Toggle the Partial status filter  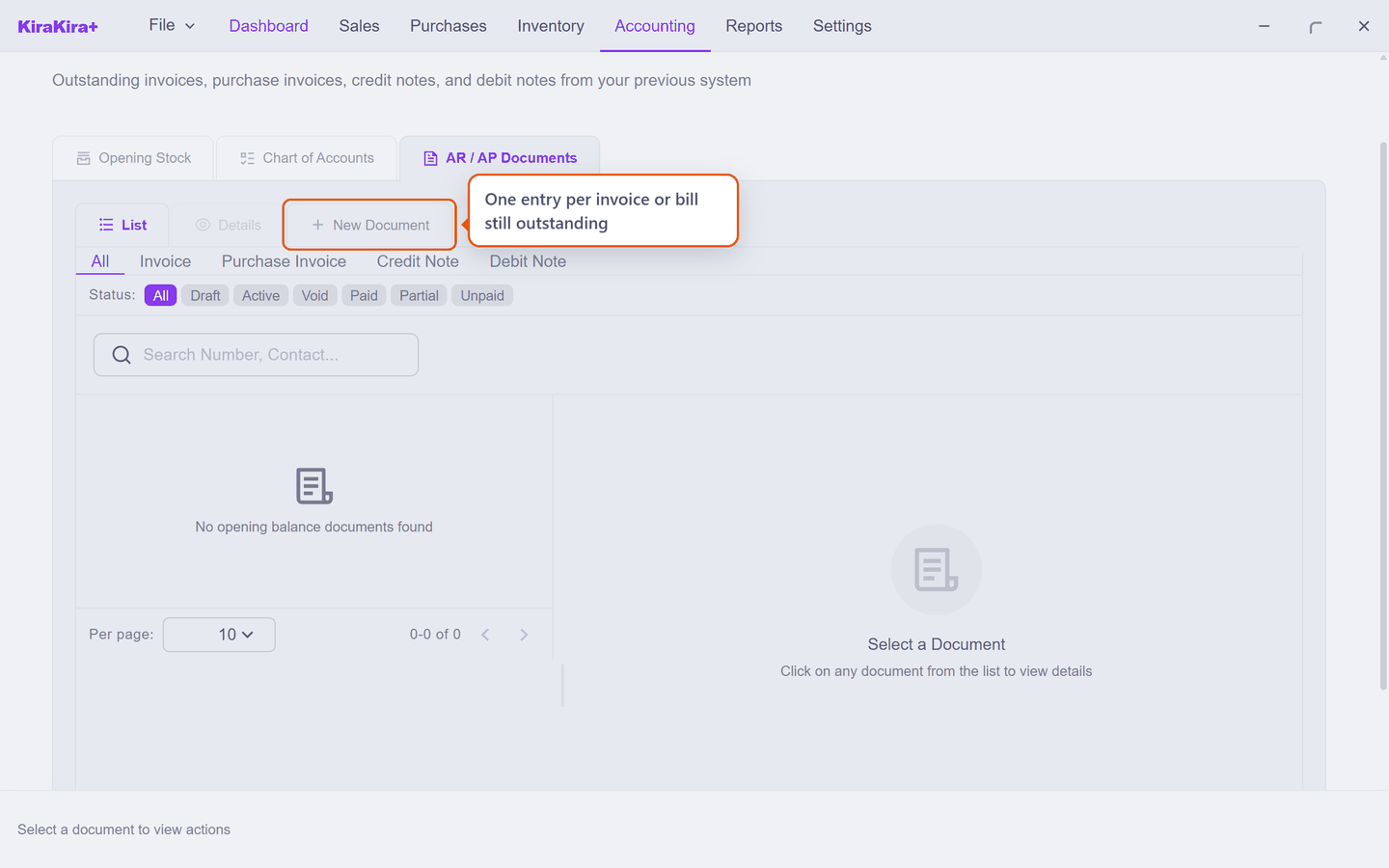point(419,295)
